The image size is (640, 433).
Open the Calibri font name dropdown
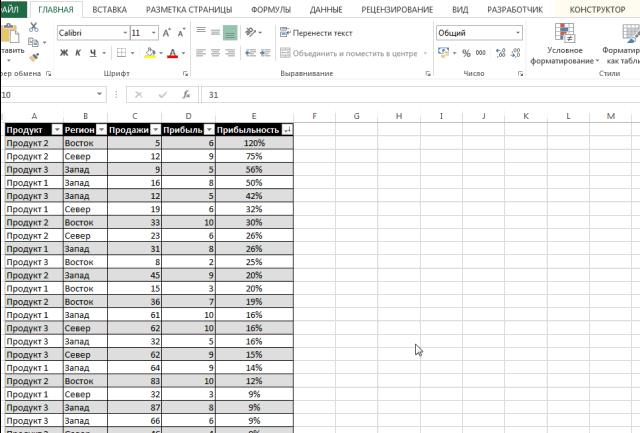click(125, 33)
